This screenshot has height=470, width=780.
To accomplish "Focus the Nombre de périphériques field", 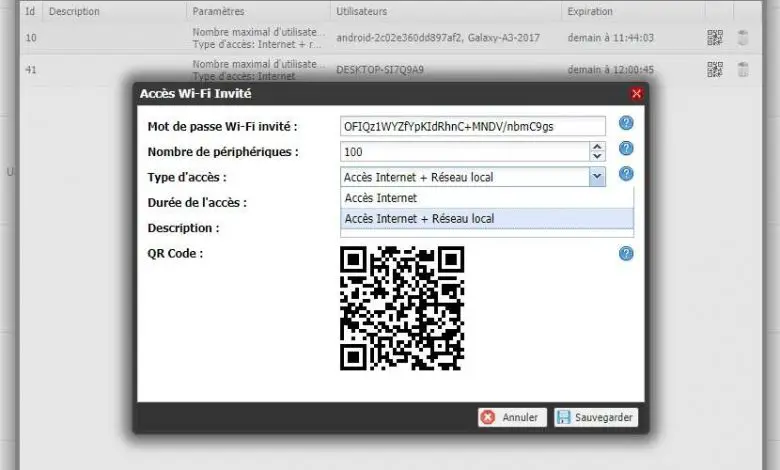I will pyautogui.click(x=465, y=152).
